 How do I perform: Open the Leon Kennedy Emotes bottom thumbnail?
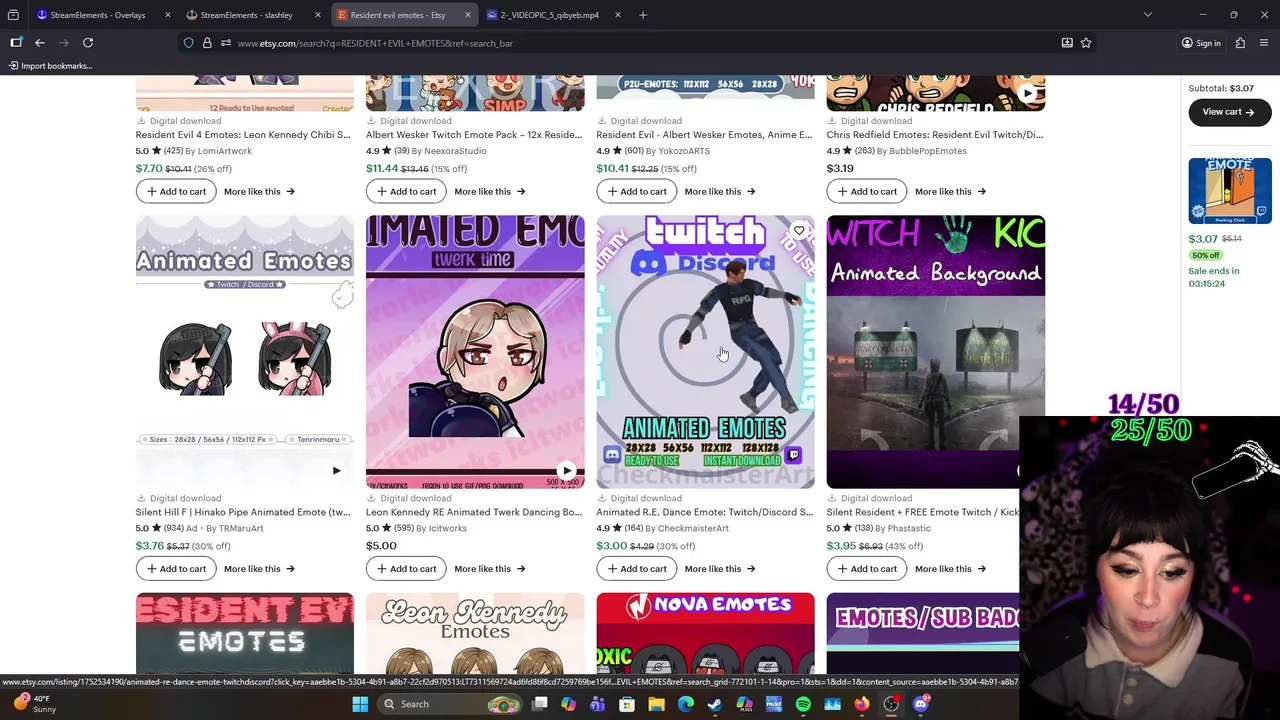click(475, 633)
